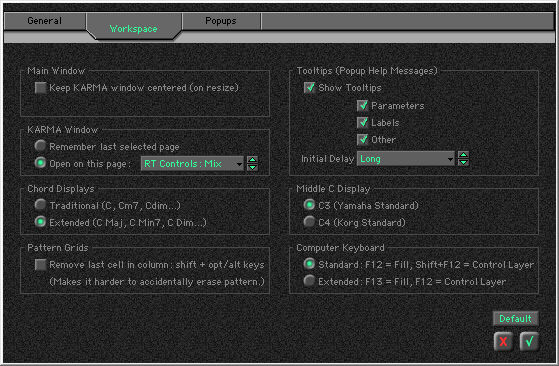Choose Extended chord display option

click(x=40, y=222)
